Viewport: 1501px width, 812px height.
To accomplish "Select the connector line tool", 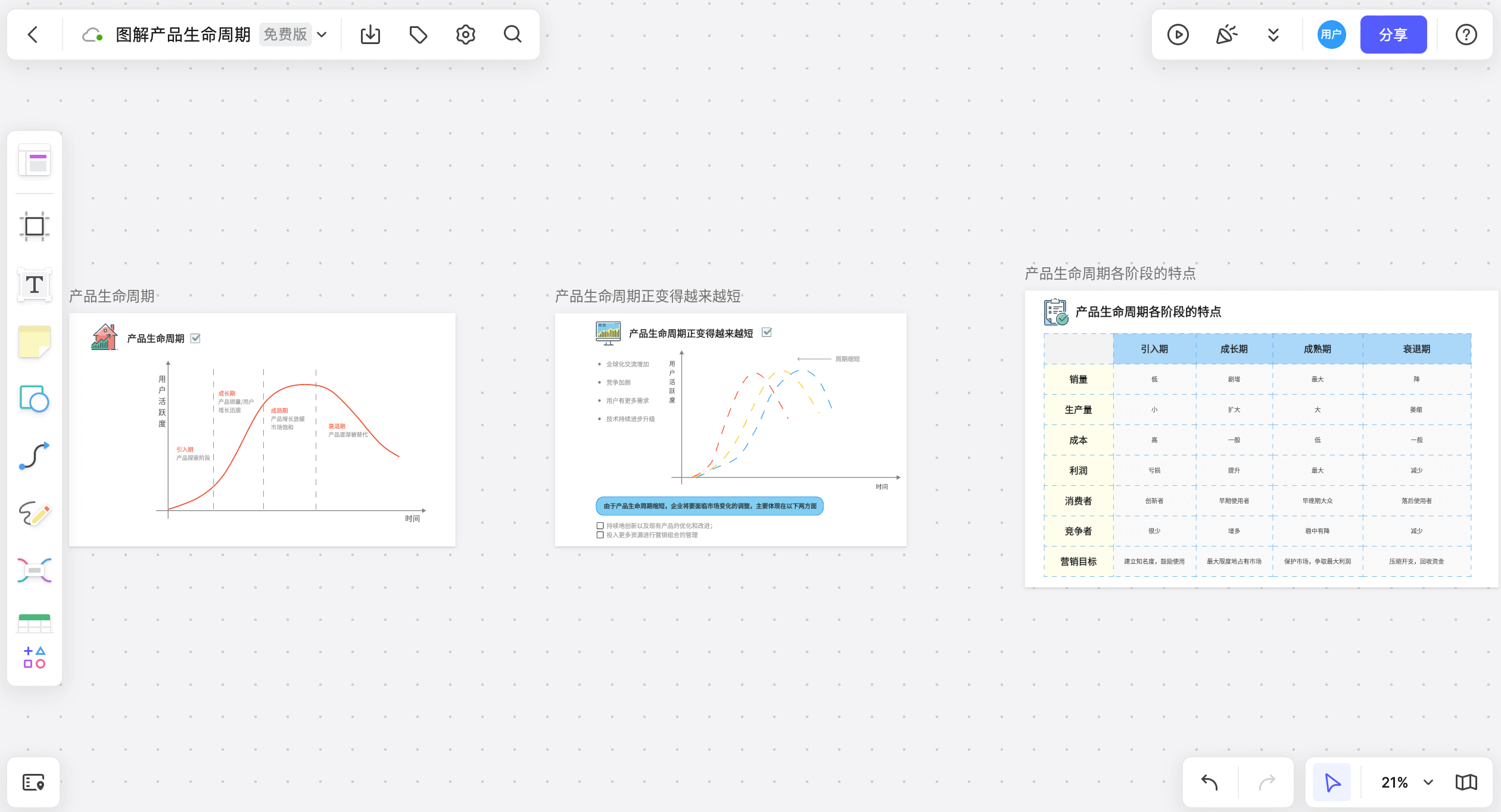I will pos(35,456).
